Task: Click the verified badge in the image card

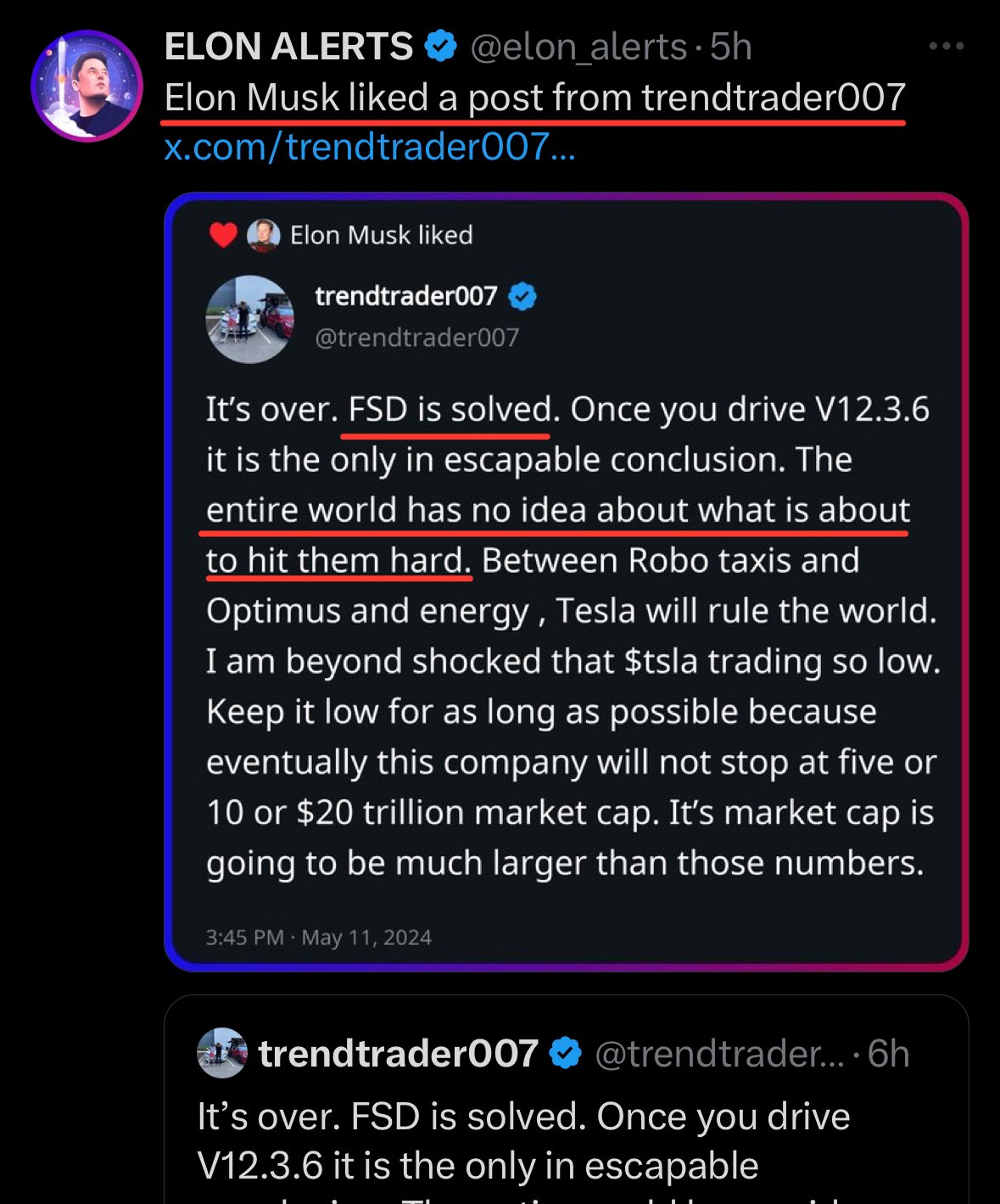Action: coord(522,296)
